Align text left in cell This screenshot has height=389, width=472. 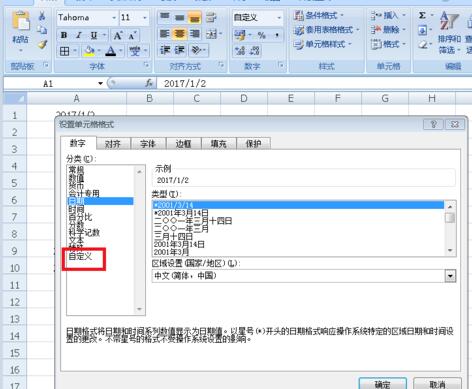point(165,33)
